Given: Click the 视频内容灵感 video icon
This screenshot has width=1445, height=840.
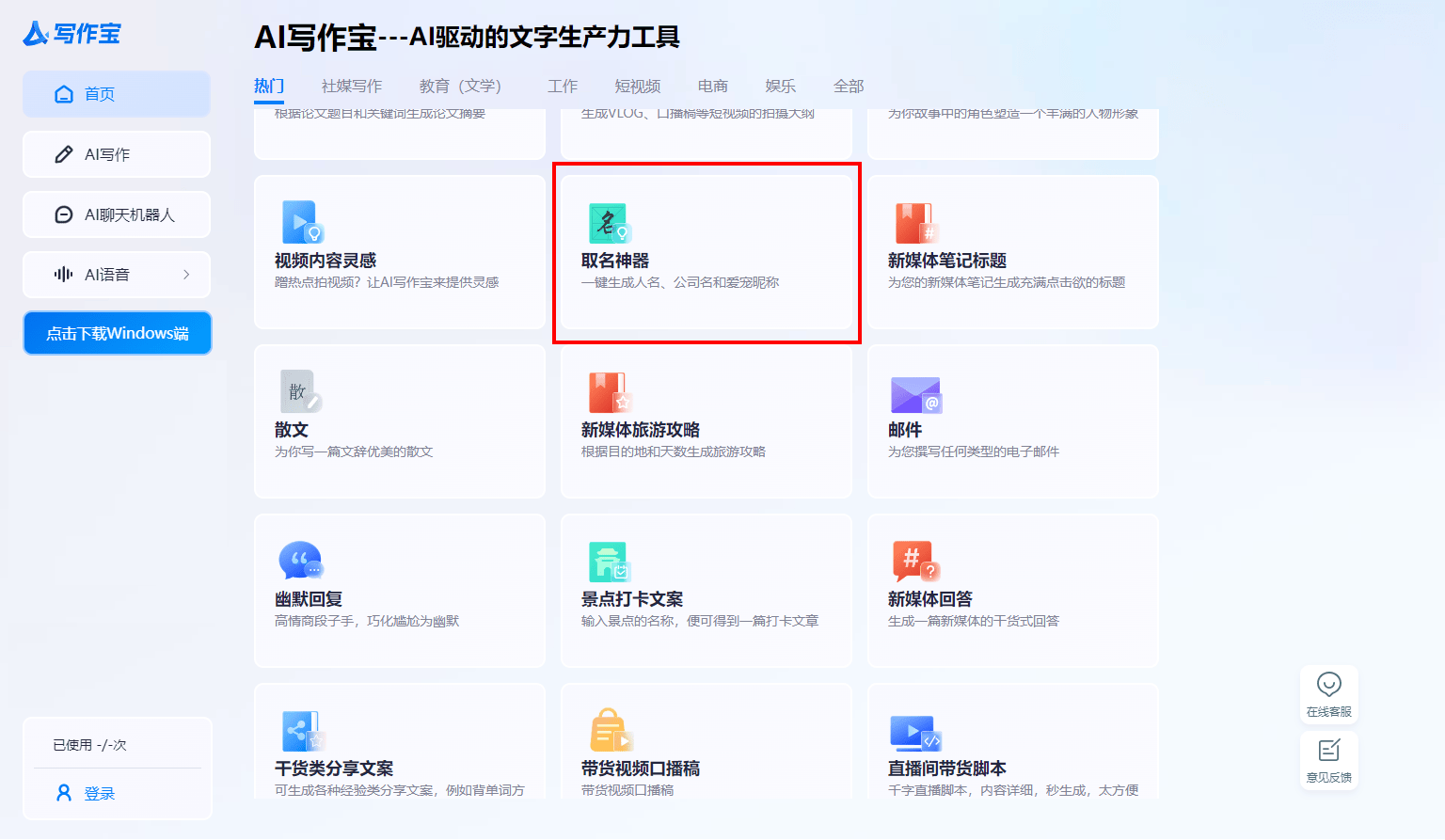Looking at the screenshot, I should (x=302, y=223).
